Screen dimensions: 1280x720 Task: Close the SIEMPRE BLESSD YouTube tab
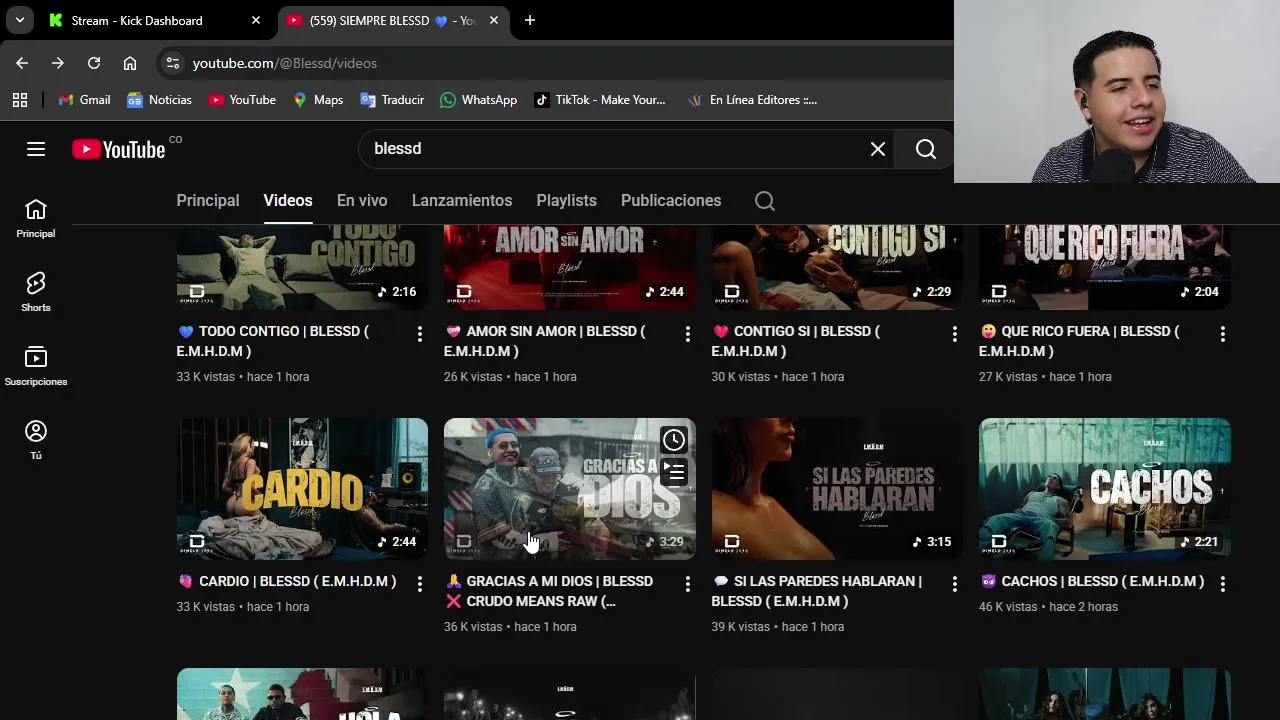pos(494,20)
